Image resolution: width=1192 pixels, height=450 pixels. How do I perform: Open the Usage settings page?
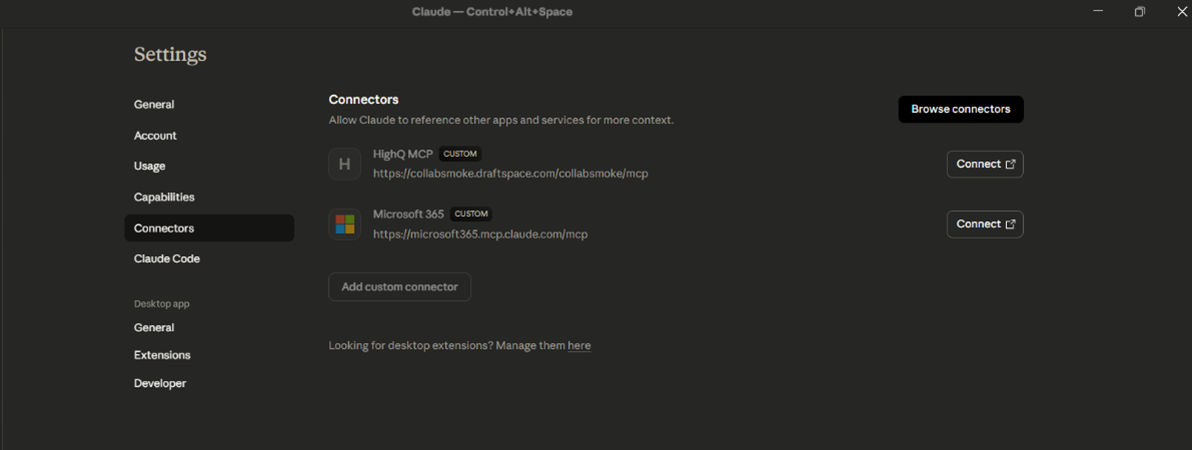pyautogui.click(x=150, y=166)
